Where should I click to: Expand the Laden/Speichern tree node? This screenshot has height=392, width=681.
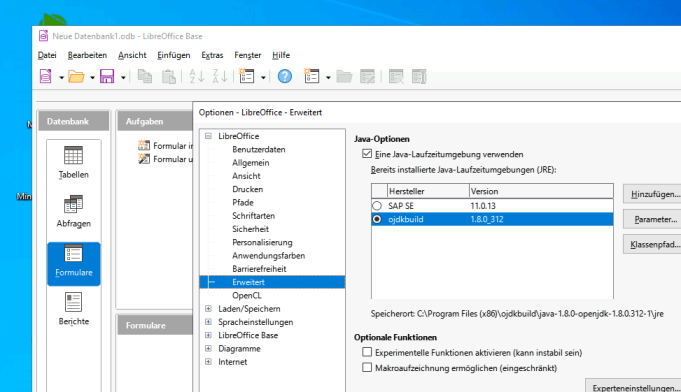pos(208,309)
